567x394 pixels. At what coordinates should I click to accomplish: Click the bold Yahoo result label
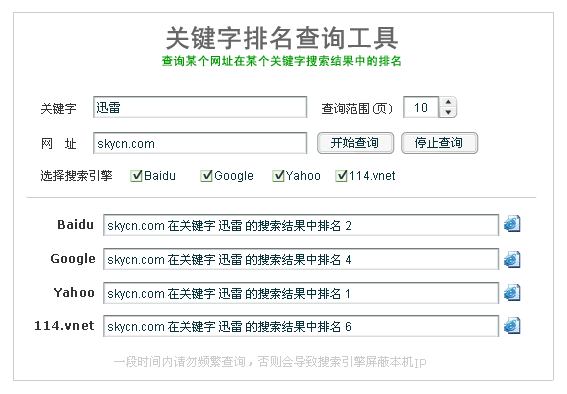coord(74,292)
